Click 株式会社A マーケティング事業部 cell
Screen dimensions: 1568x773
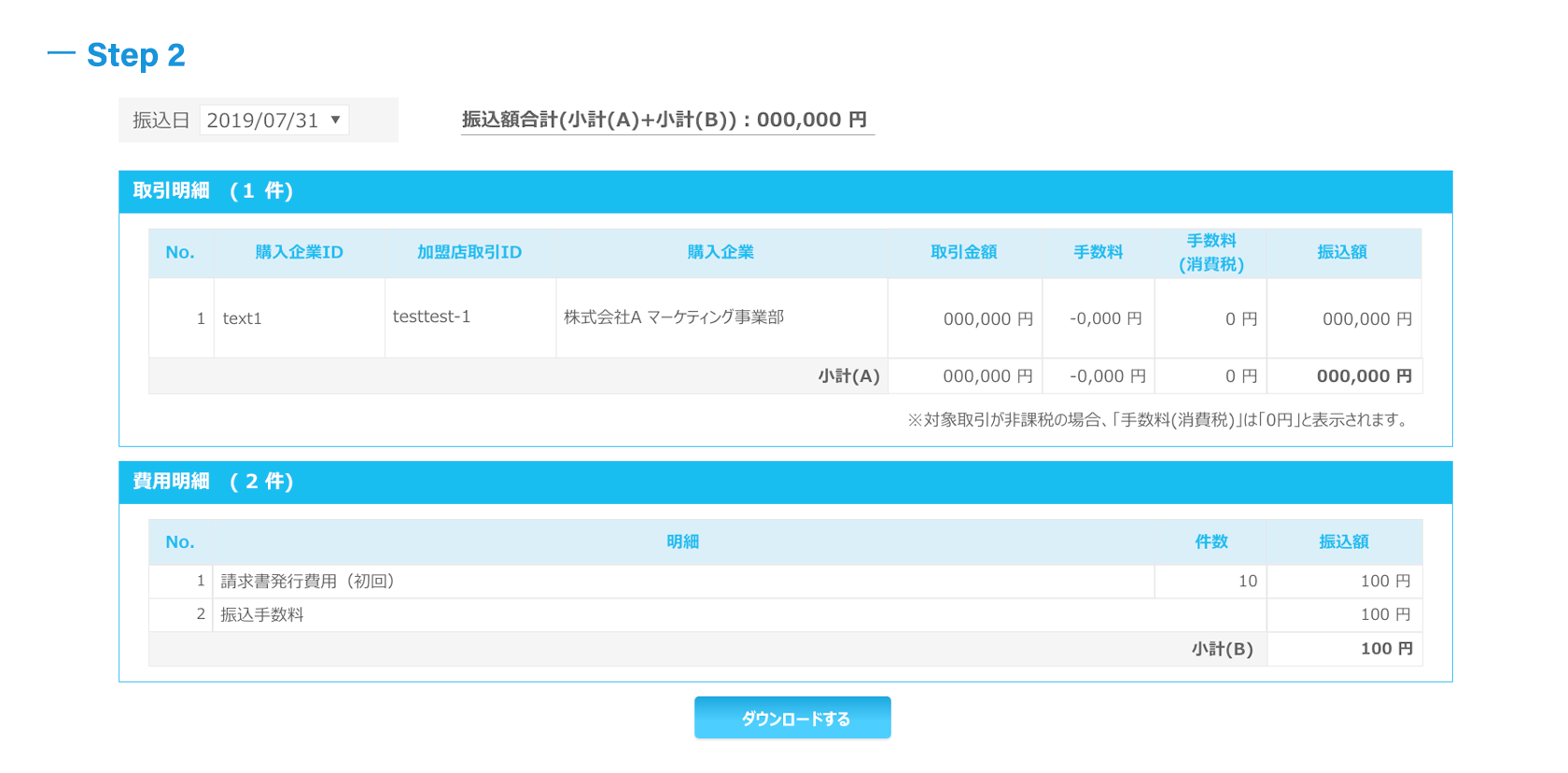721,318
